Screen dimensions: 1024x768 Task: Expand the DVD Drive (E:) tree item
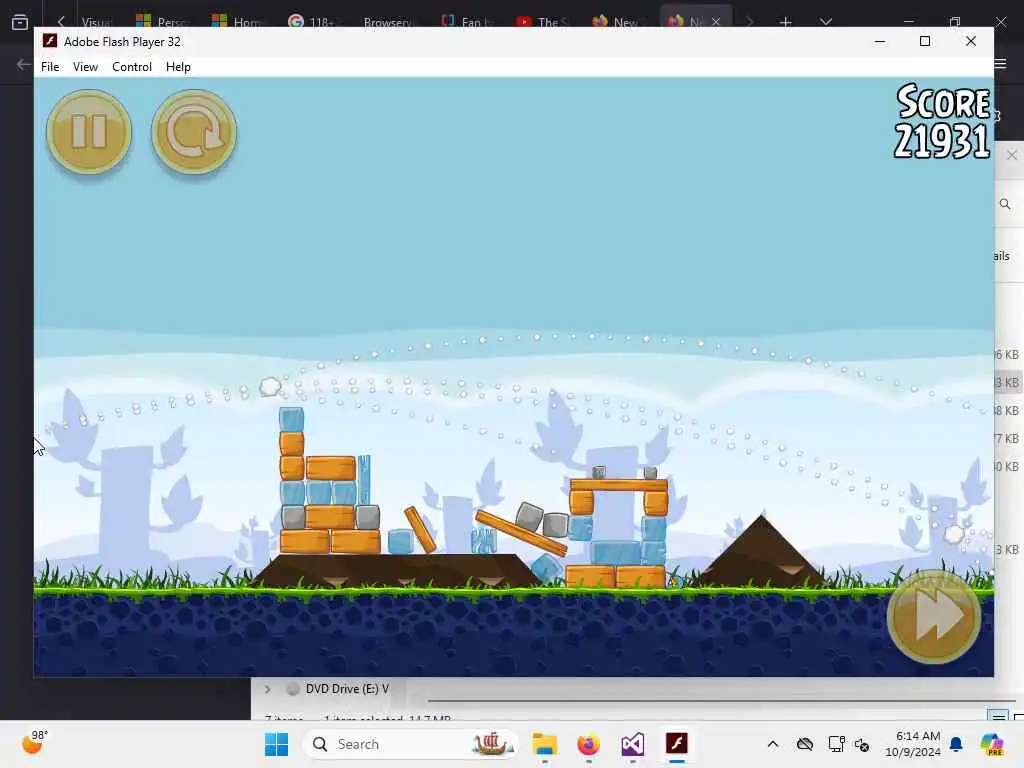[267, 689]
